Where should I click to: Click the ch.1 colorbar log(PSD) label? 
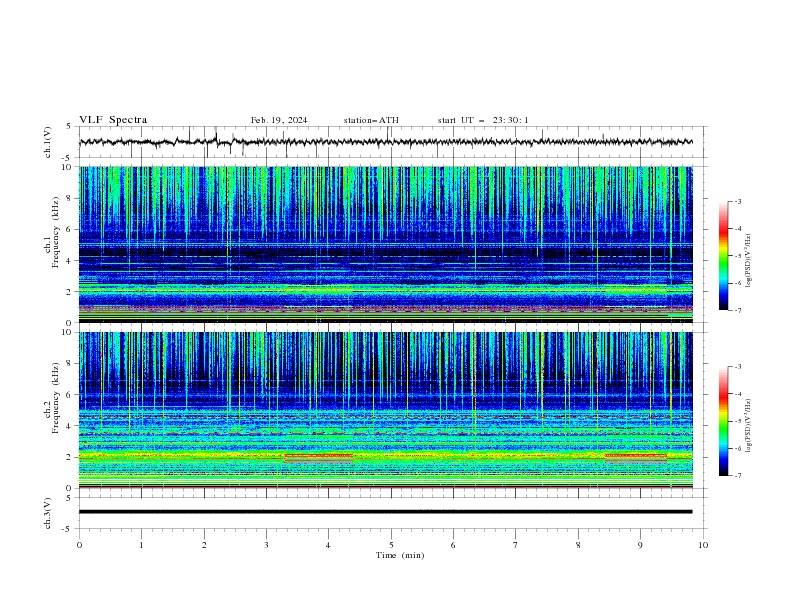[x=748, y=261]
